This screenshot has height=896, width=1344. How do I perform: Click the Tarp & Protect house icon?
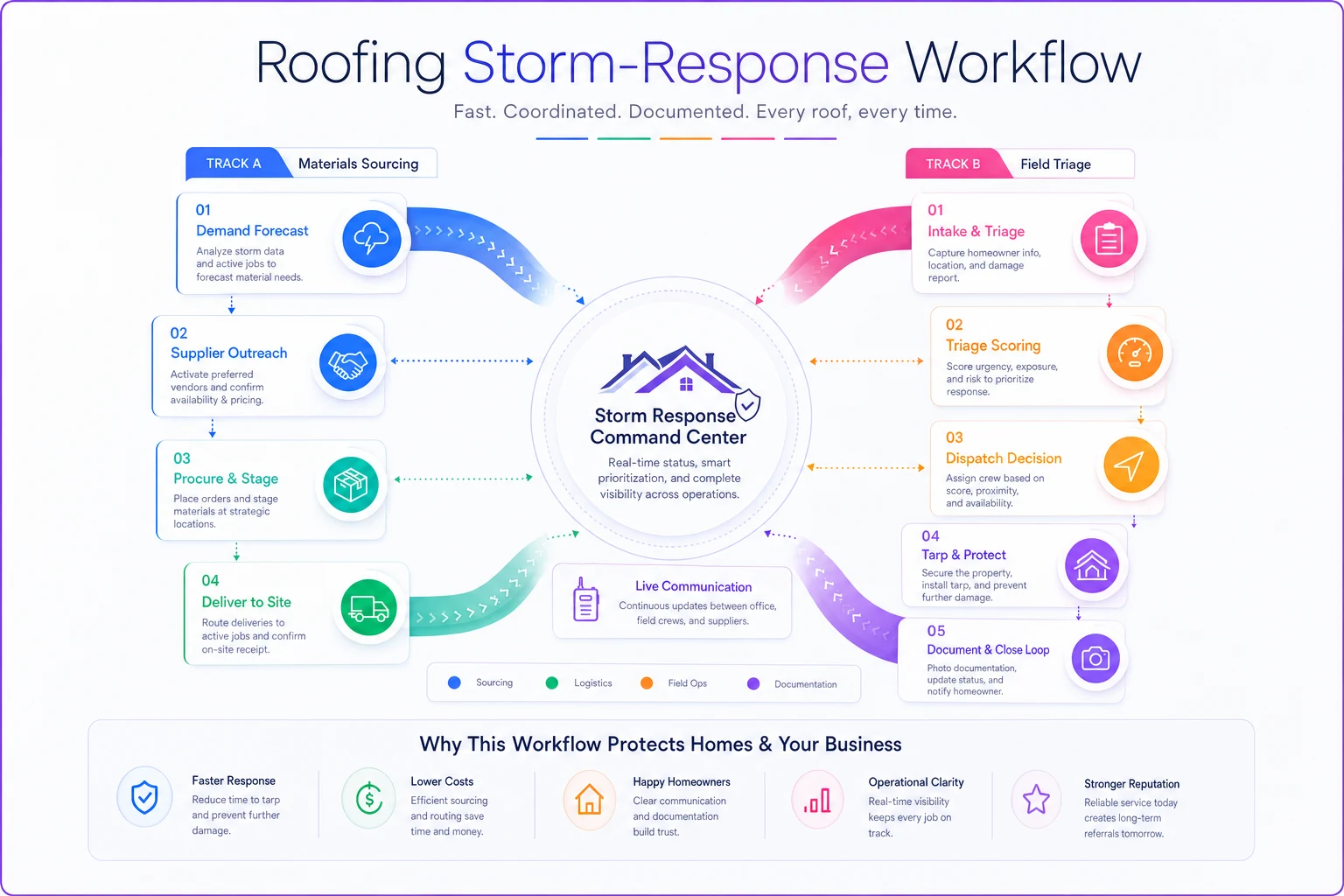click(x=1092, y=566)
